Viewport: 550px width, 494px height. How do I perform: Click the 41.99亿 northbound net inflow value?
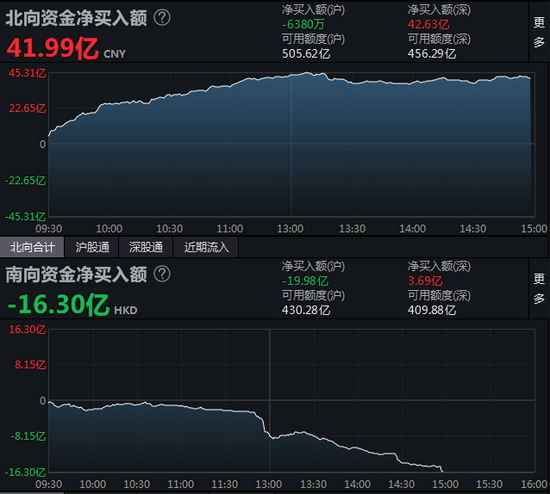[x=53, y=48]
